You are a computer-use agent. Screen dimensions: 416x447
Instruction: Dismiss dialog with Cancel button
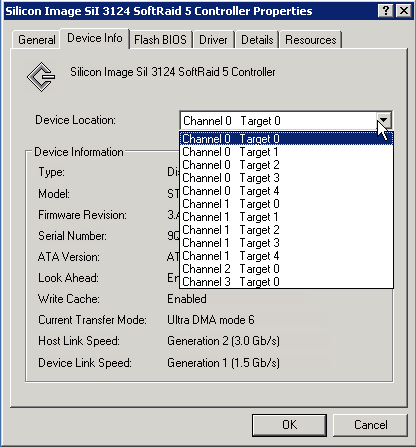coord(370,425)
